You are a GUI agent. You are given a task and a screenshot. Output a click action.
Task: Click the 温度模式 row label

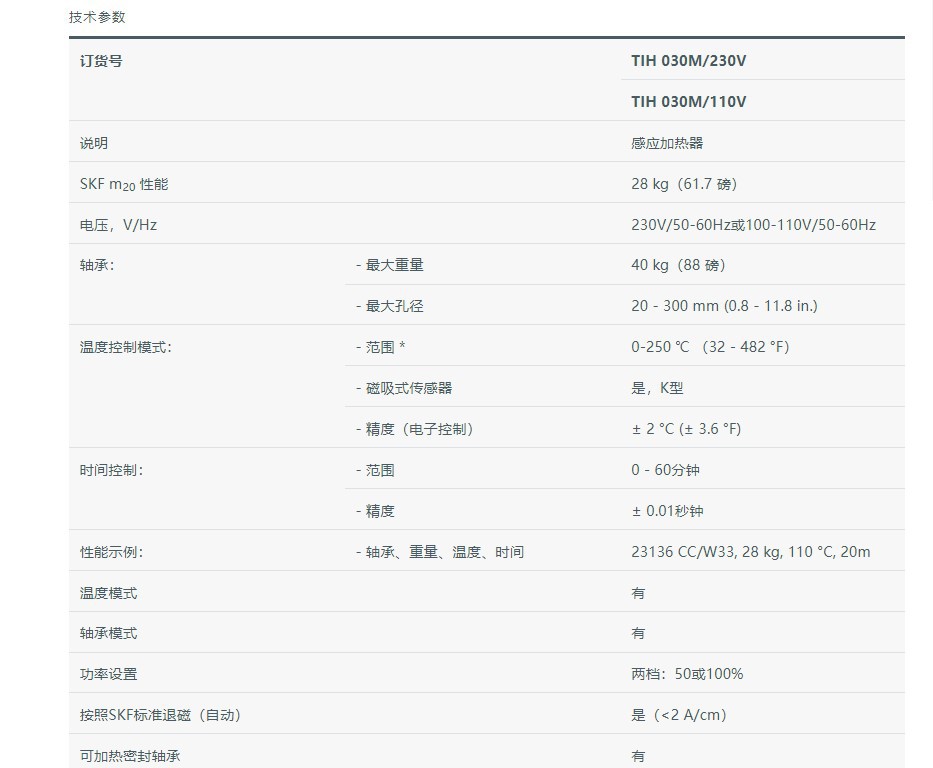108,593
